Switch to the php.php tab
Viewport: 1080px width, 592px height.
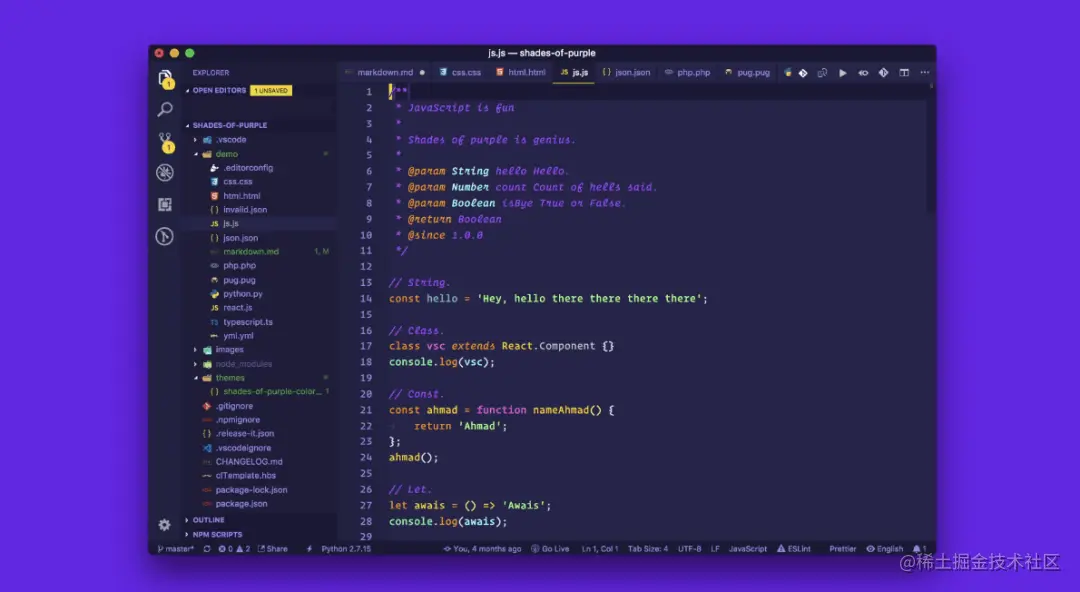688,72
